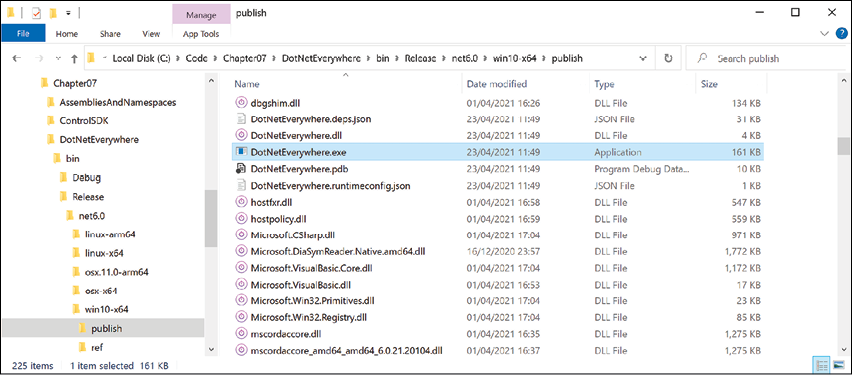852x375 pixels.
Task: Click the navigation pane scrollbar thumb
Action: 210,218
